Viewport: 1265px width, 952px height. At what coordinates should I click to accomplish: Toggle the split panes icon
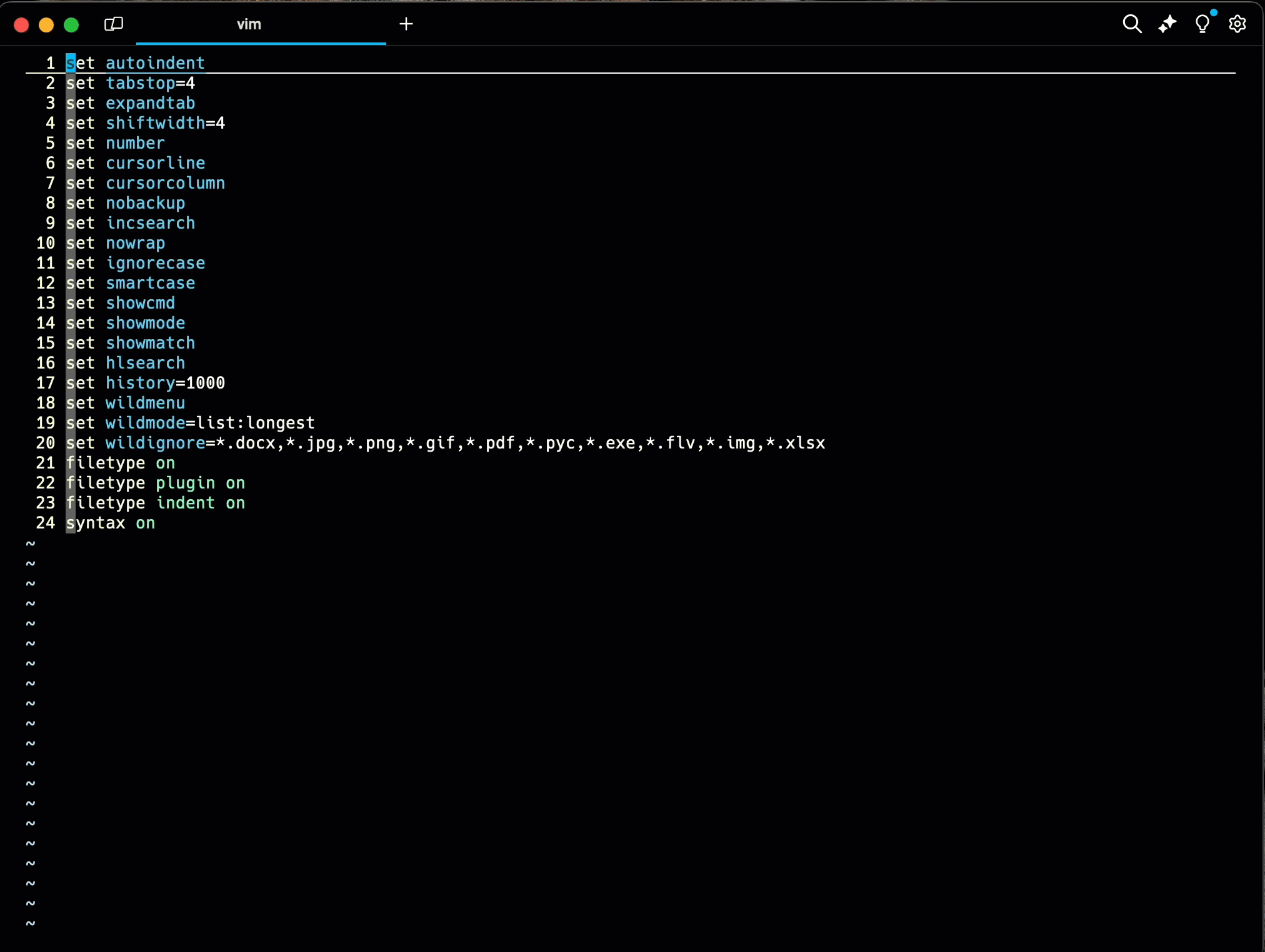click(x=113, y=24)
